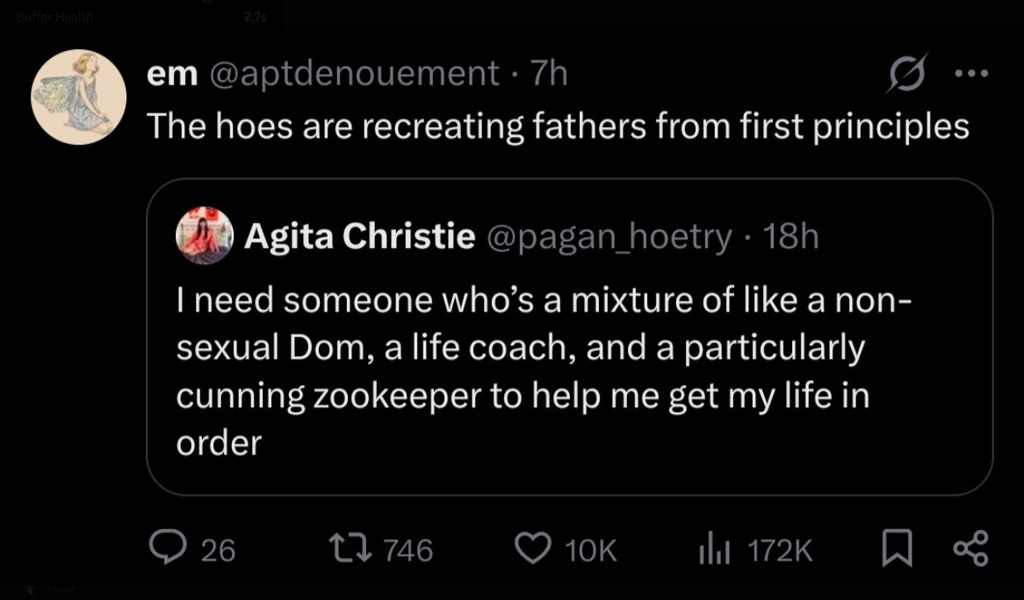Click the 7h timestamp

click(549, 73)
